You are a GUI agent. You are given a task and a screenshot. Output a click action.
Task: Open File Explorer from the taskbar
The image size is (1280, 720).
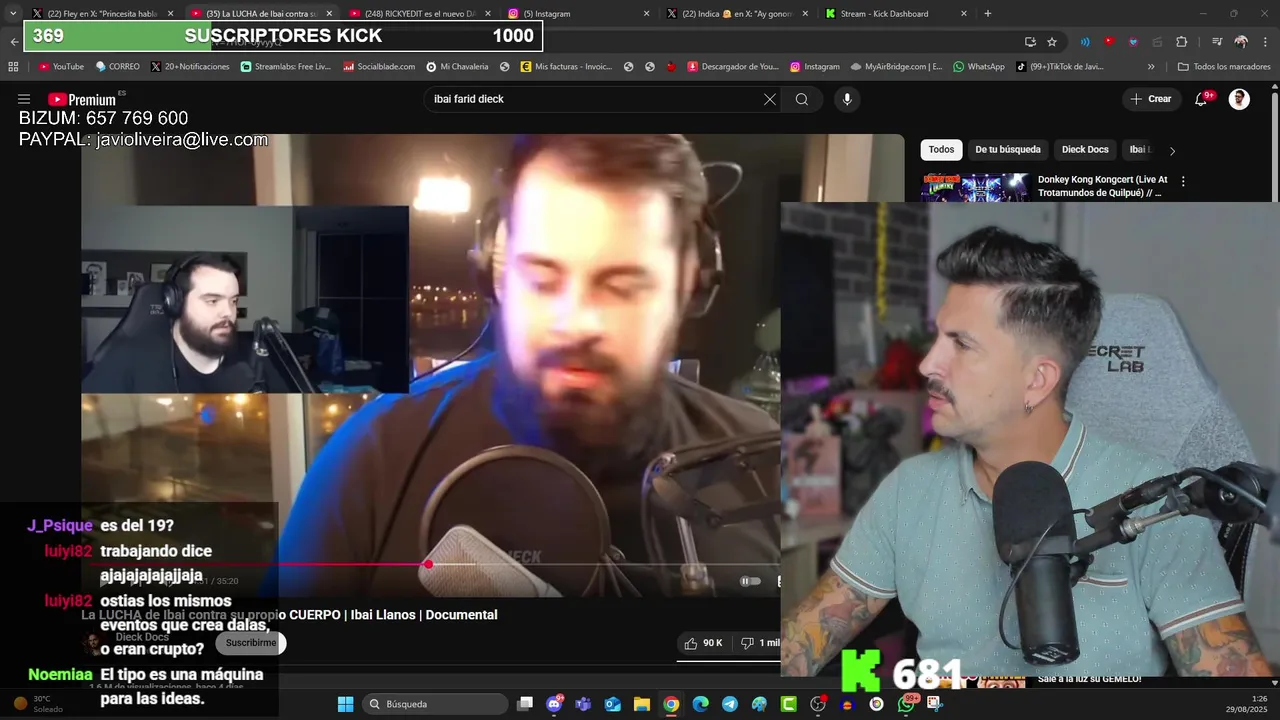(642, 704)
